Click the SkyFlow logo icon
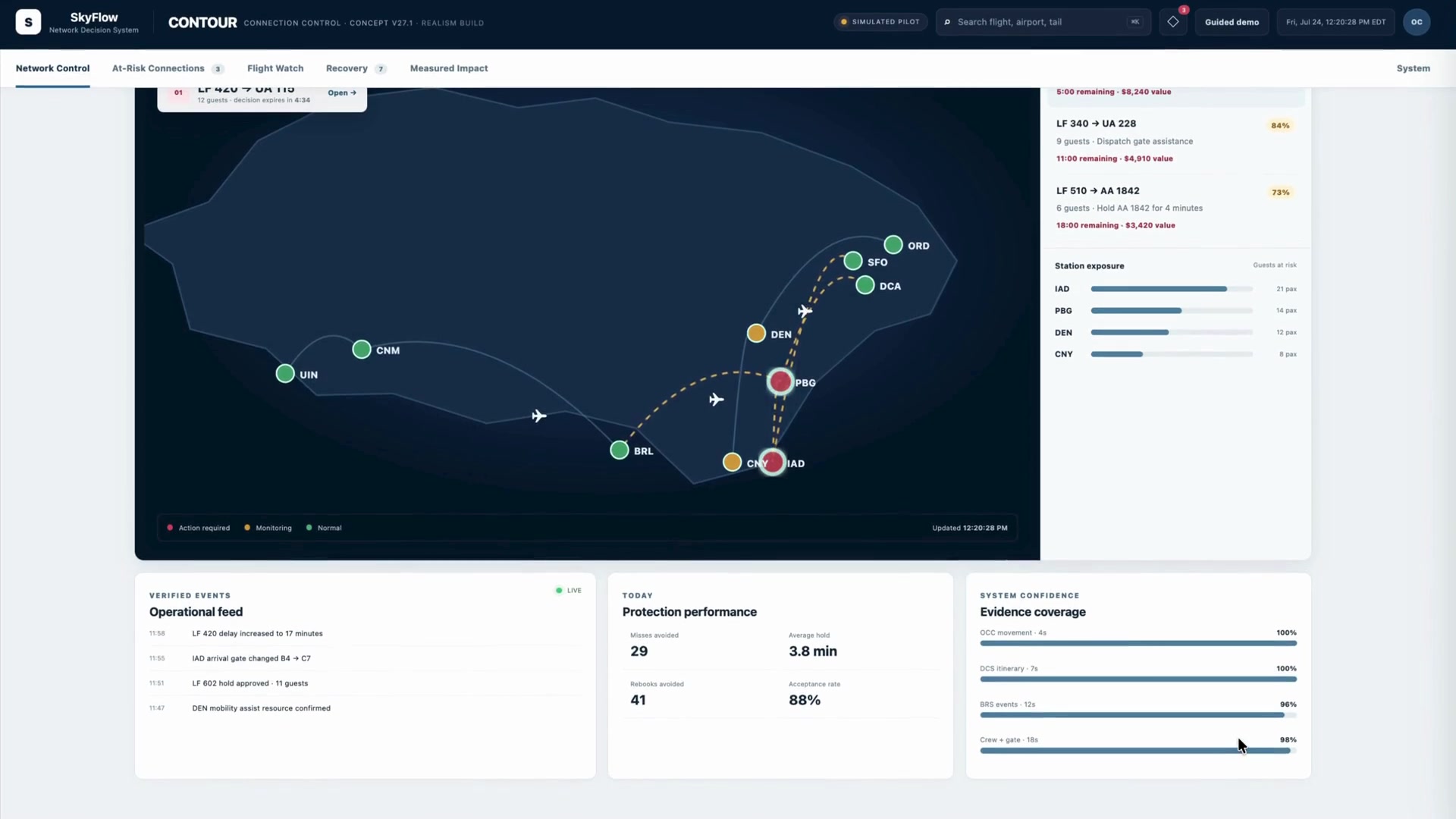This screenshot has height=819, width=1456. pyautogui.click(x=28, y=22)
